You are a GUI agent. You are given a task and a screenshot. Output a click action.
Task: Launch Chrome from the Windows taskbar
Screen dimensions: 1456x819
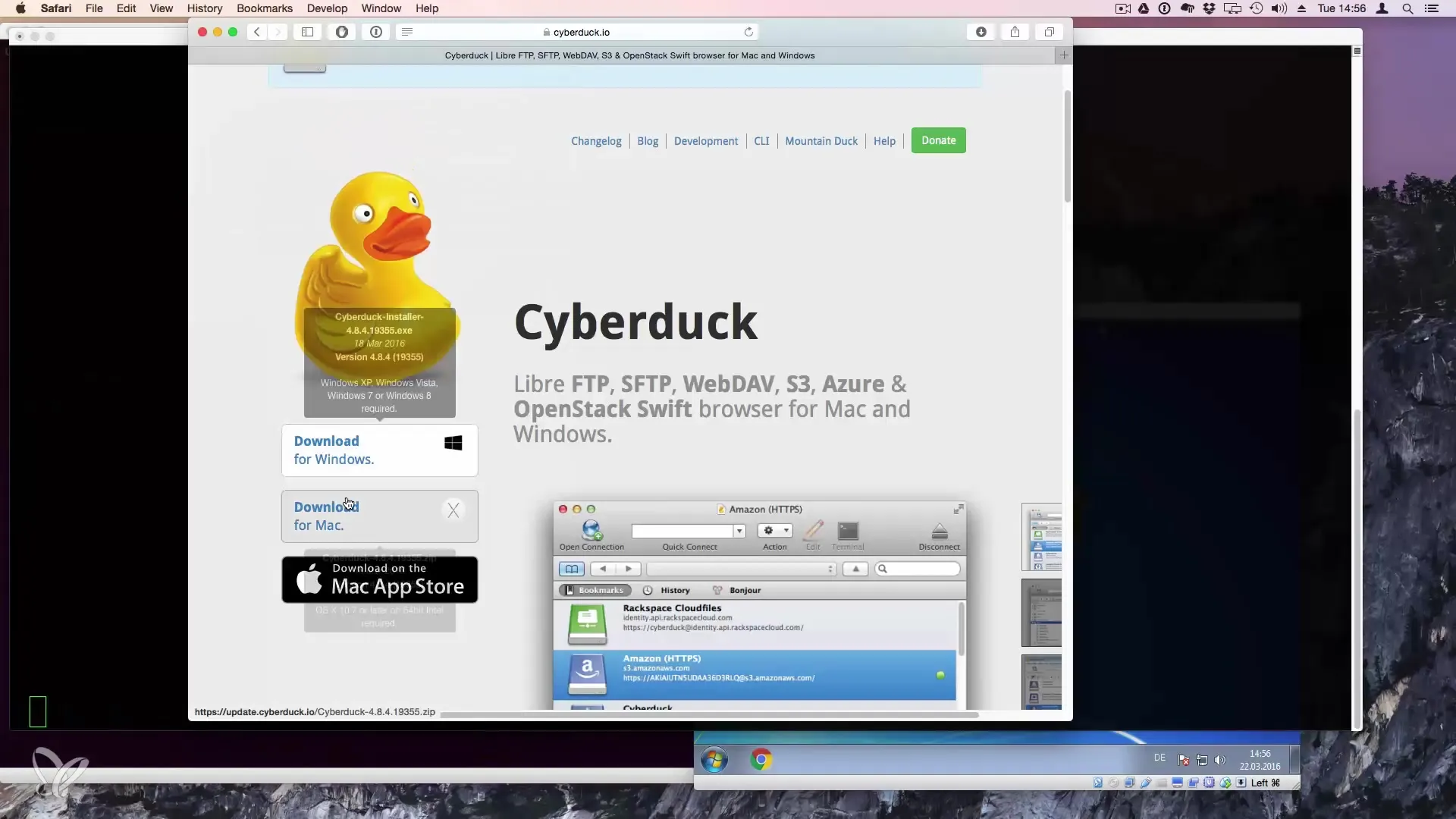(761, 759)
